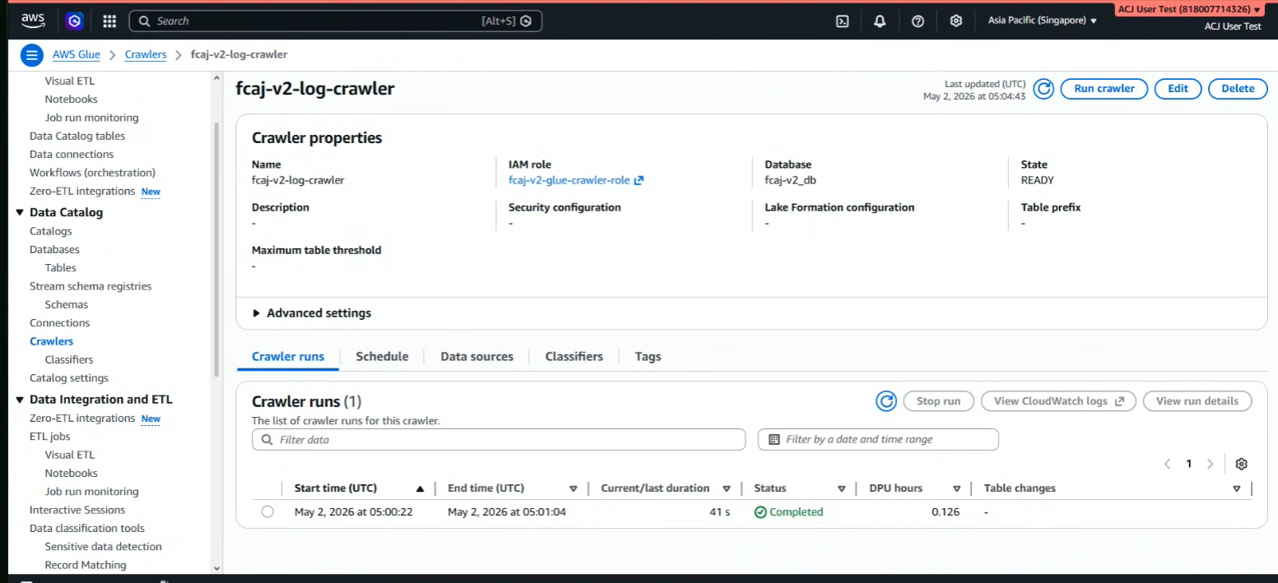The image size is (1278, 583).
Task: Switch to the Classifiers tab
Action: pos(574,356)
